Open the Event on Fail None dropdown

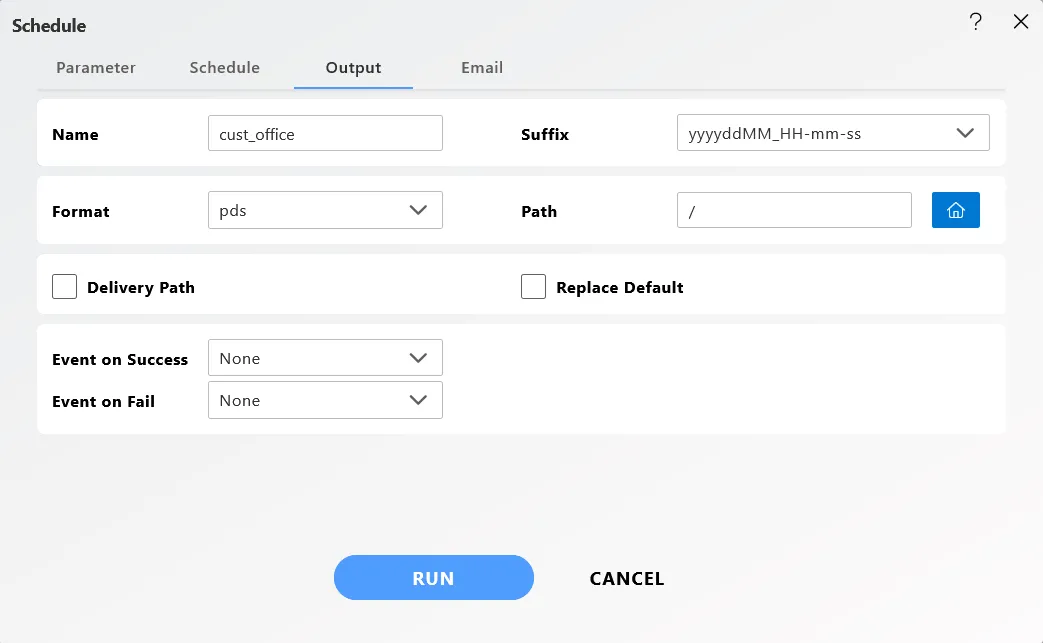325,400
